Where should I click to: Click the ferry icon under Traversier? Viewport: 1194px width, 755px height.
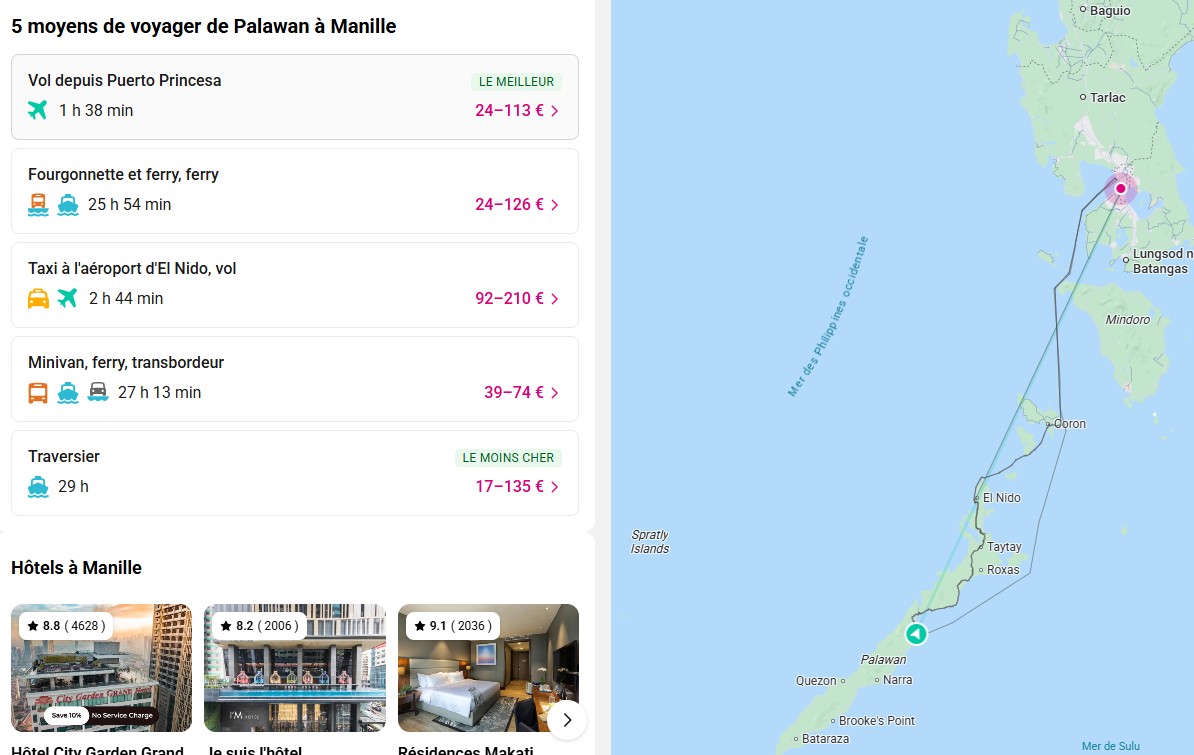click(x=38, y=486)
